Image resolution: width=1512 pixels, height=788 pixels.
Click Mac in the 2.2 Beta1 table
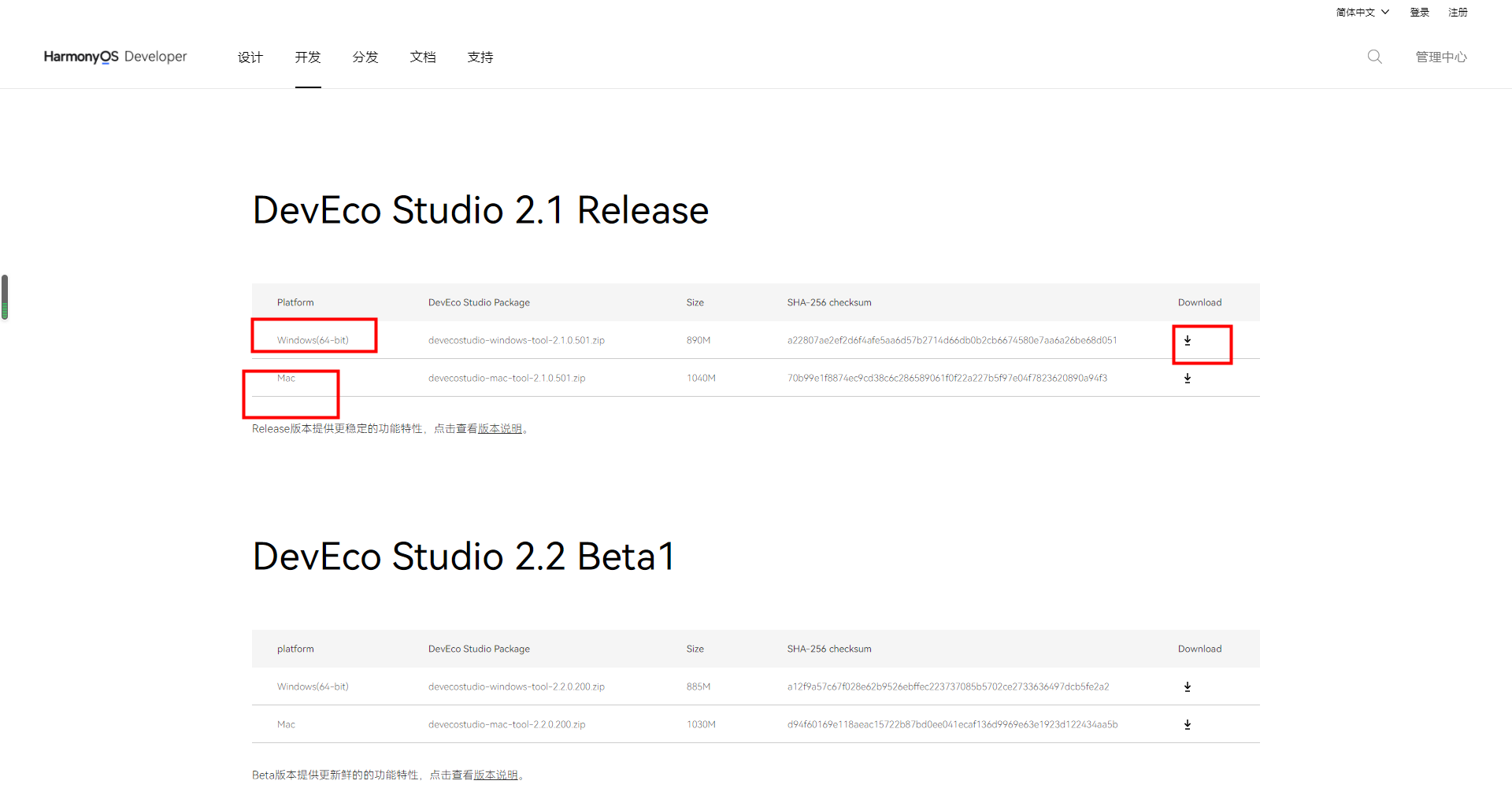(x=286, y=725)
